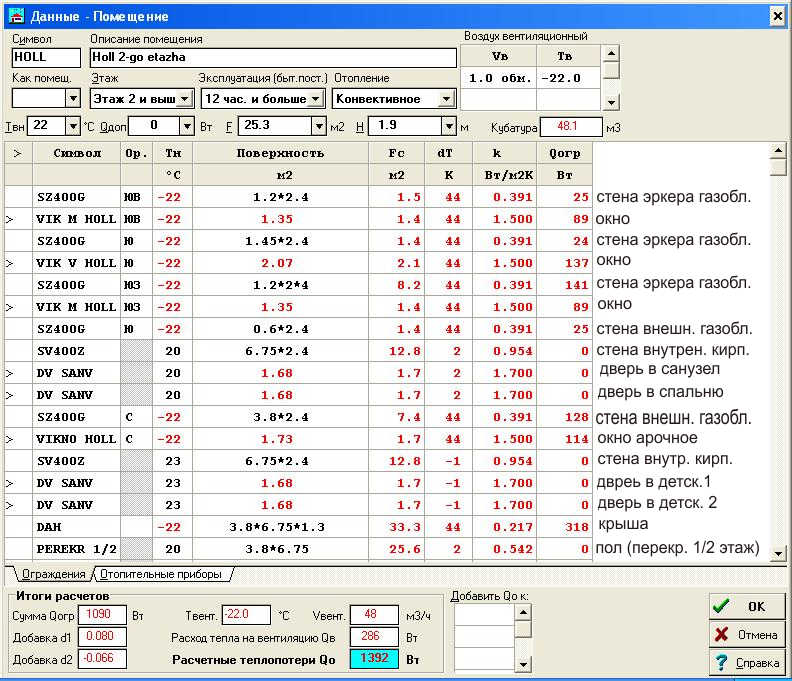Open the Справка help button

point(747,663)
